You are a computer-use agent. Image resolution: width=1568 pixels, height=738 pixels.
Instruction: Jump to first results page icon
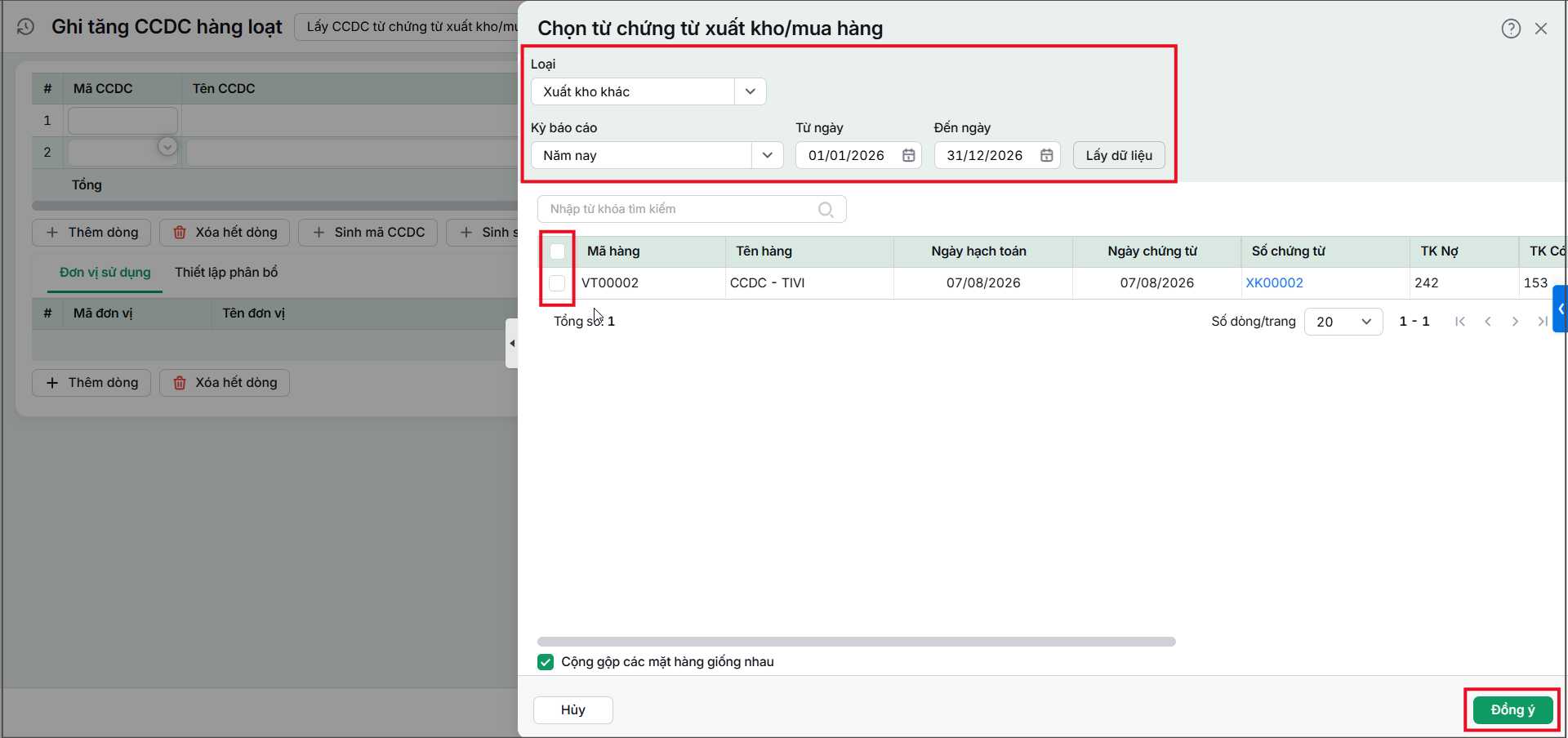click(x=1460, y=322)
